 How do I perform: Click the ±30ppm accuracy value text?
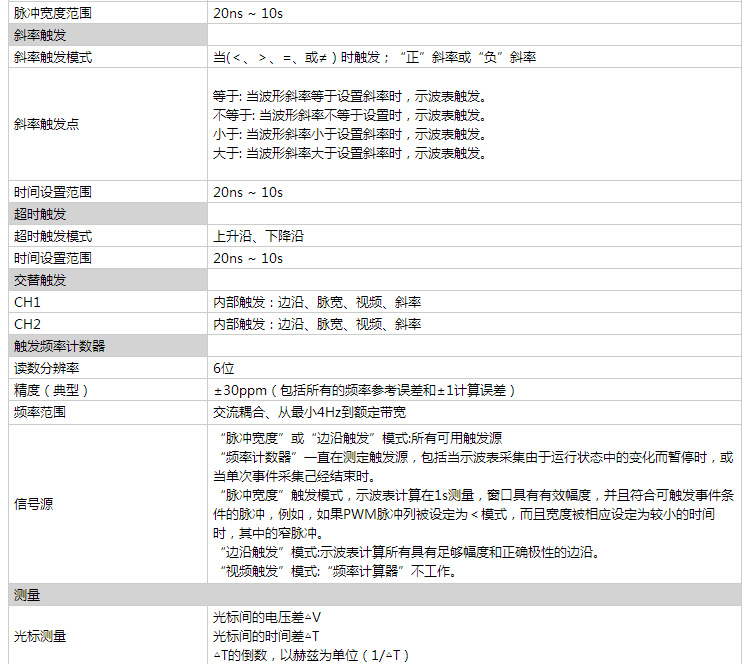click(364, 390)
